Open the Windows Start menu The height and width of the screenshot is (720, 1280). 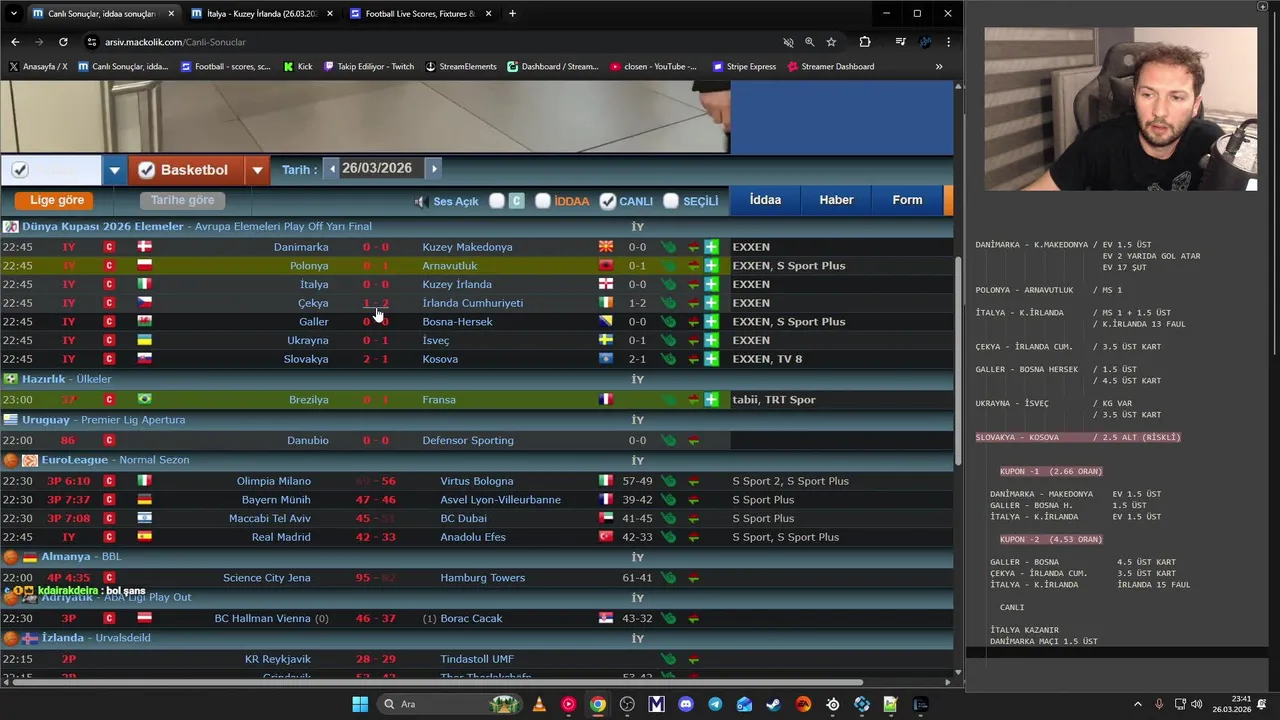(360, 704)
